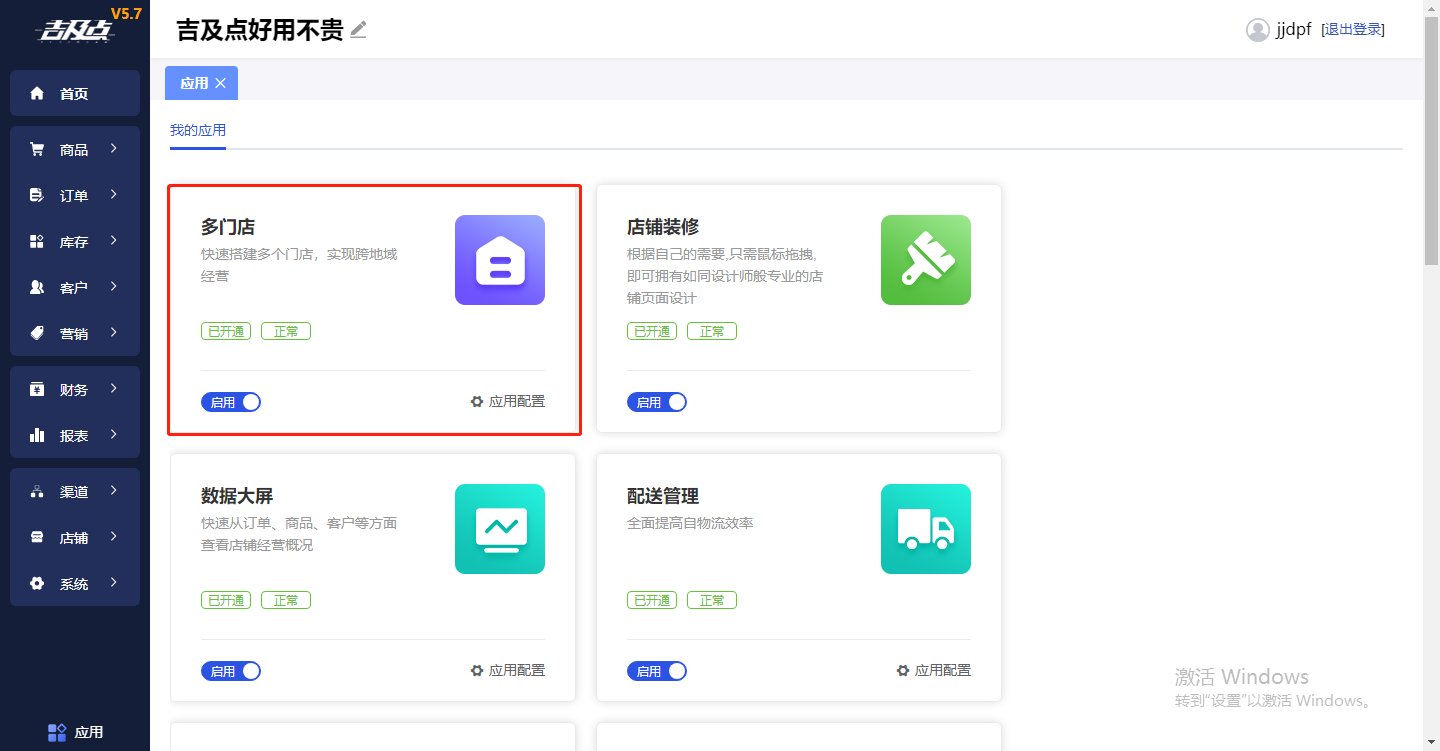
Task: Click the gear icon in 多门店 应用配置
Action: click(477, 401)
